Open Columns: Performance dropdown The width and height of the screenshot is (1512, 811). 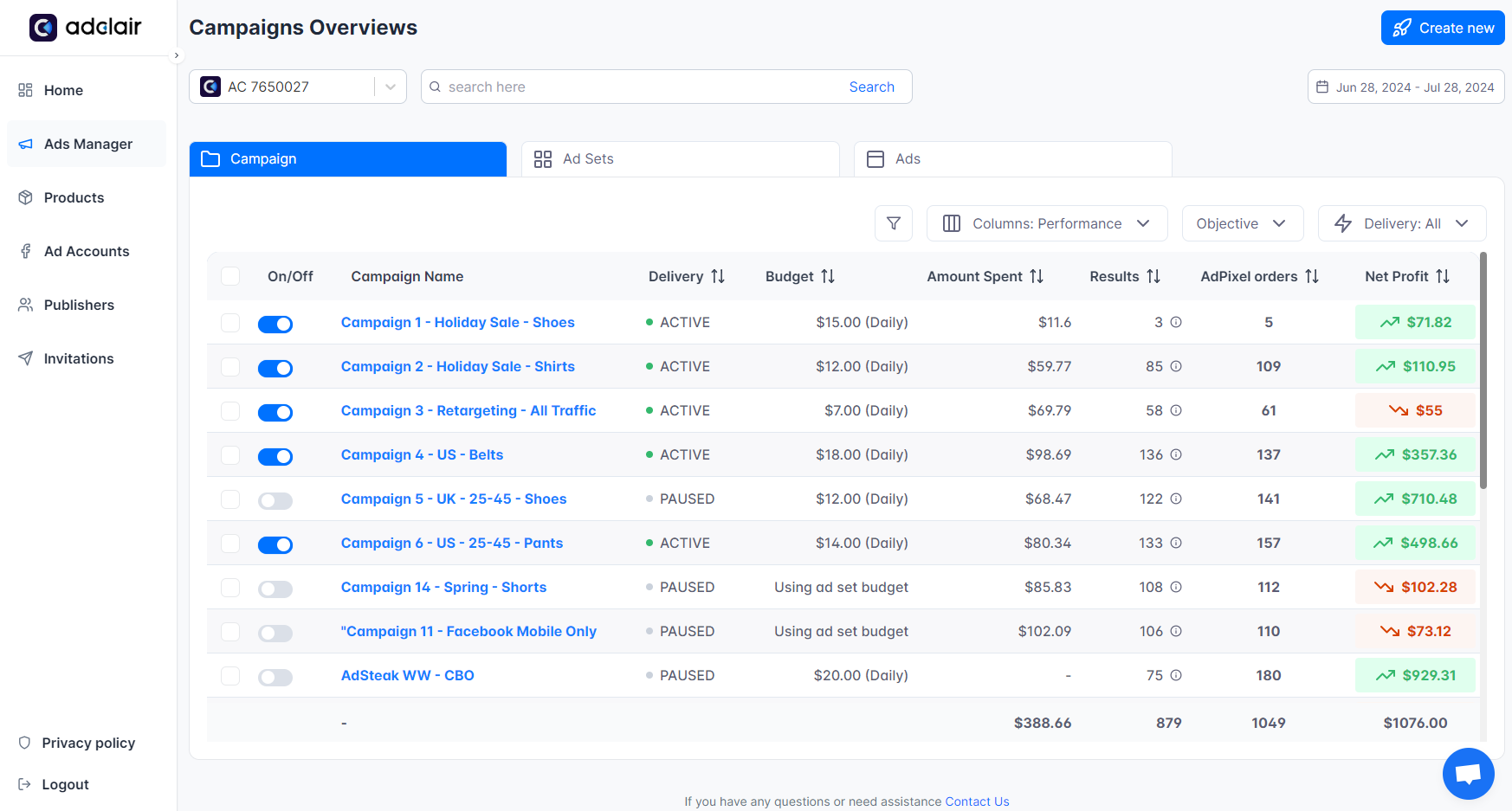(x=1047, y=223)
